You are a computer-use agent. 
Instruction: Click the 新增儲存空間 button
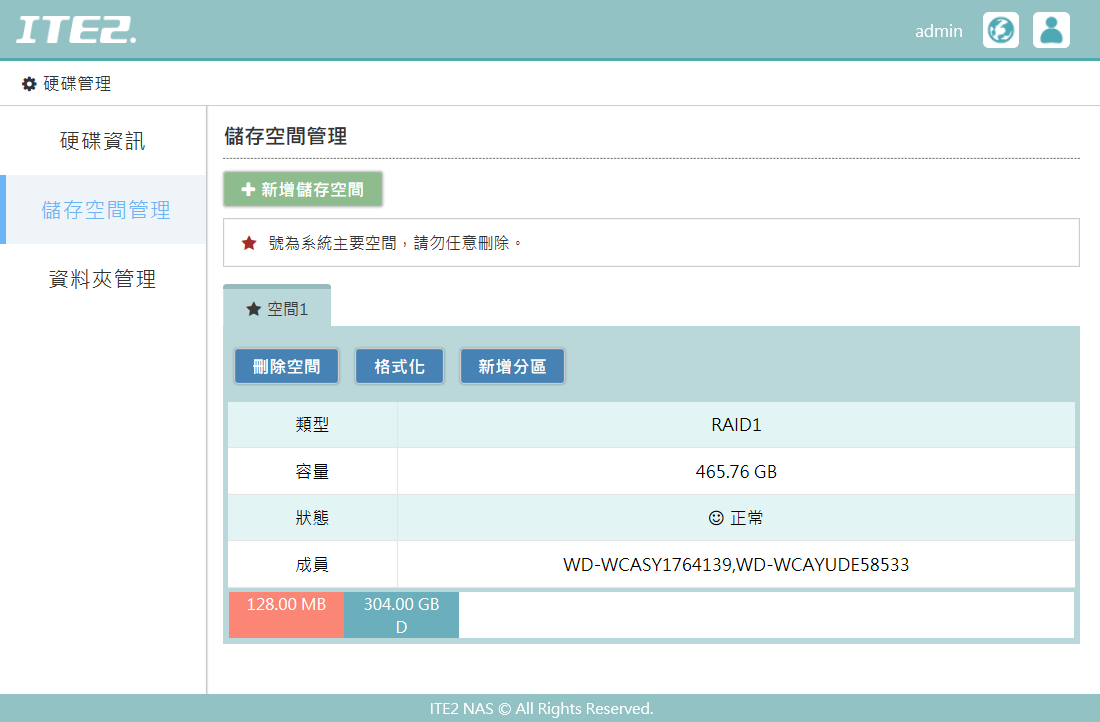(x=302, y=189)
